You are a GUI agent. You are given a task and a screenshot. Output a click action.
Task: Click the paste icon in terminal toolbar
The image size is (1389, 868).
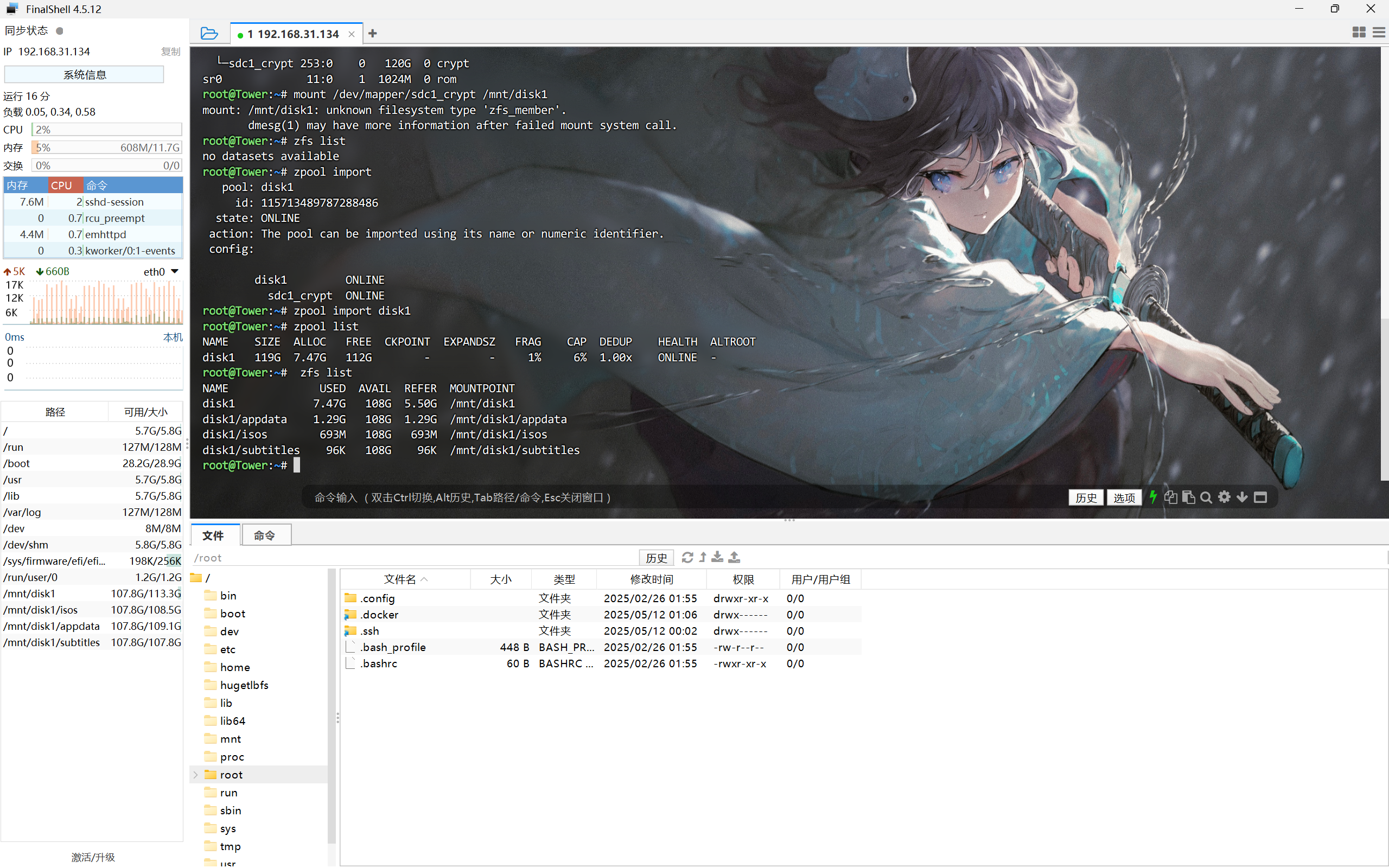coord(1188,497)
